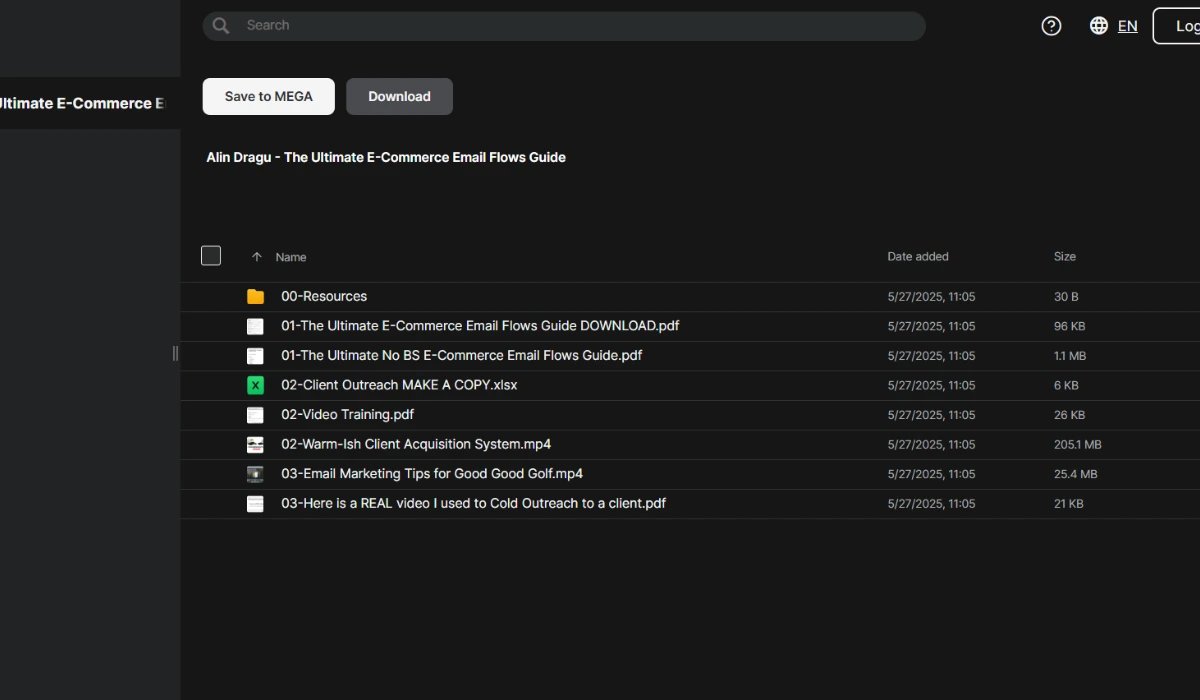Viewport: 1200px width, 700px height.
Task: Select 03-Here is a REAL video Cold Outreach pdf
Action: click(473, 503)
